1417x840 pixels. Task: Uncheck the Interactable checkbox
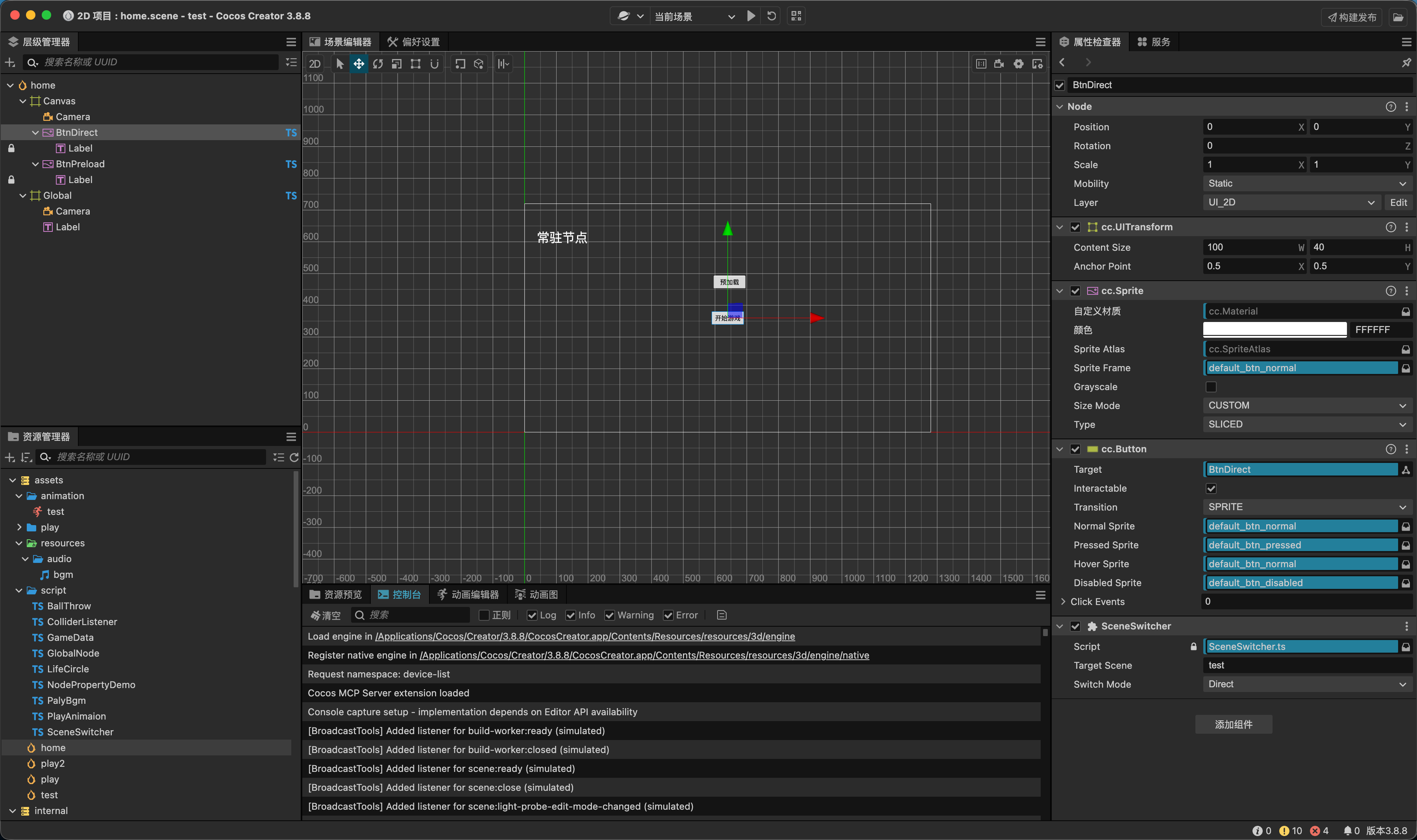1211,488
